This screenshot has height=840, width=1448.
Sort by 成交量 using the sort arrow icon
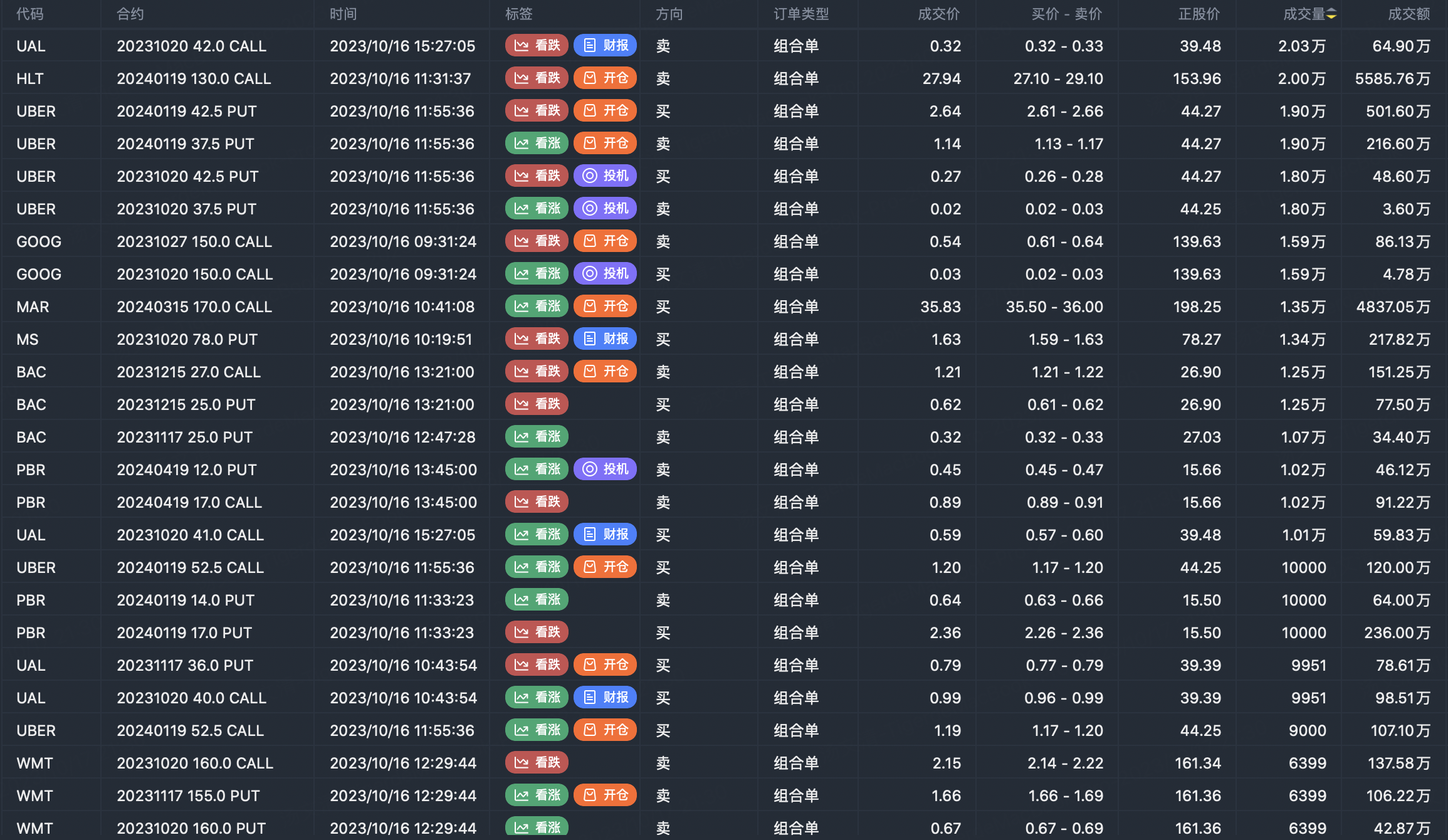pos(1331,14)
